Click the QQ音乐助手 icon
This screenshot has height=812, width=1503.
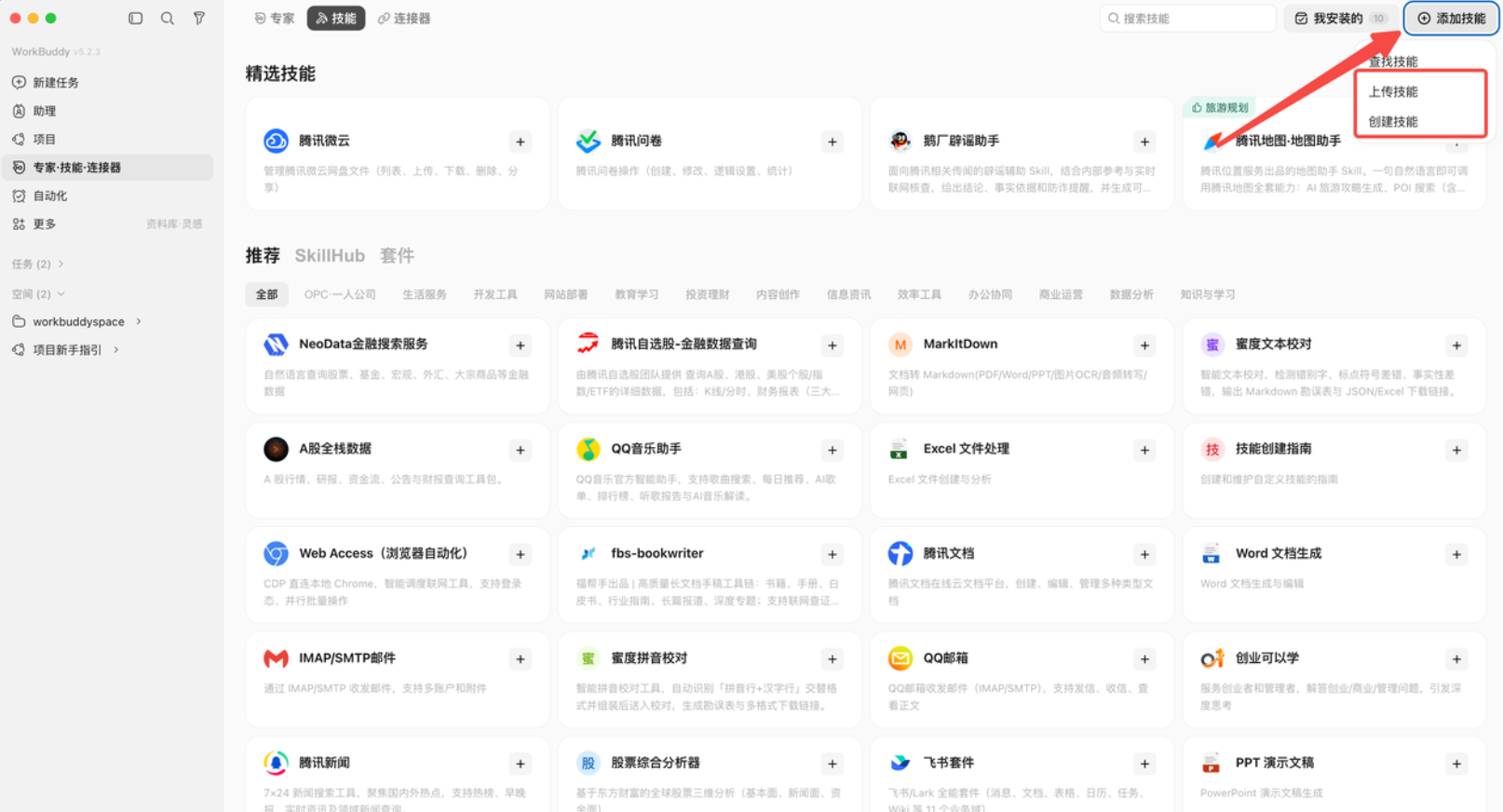tap(589, 449)
